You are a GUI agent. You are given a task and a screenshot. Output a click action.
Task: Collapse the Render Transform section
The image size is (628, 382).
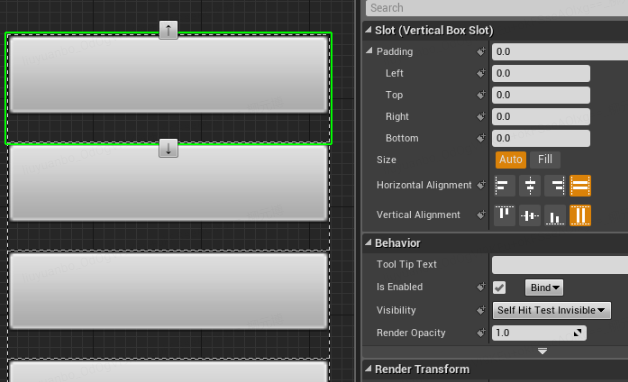(x=368, y=368)
